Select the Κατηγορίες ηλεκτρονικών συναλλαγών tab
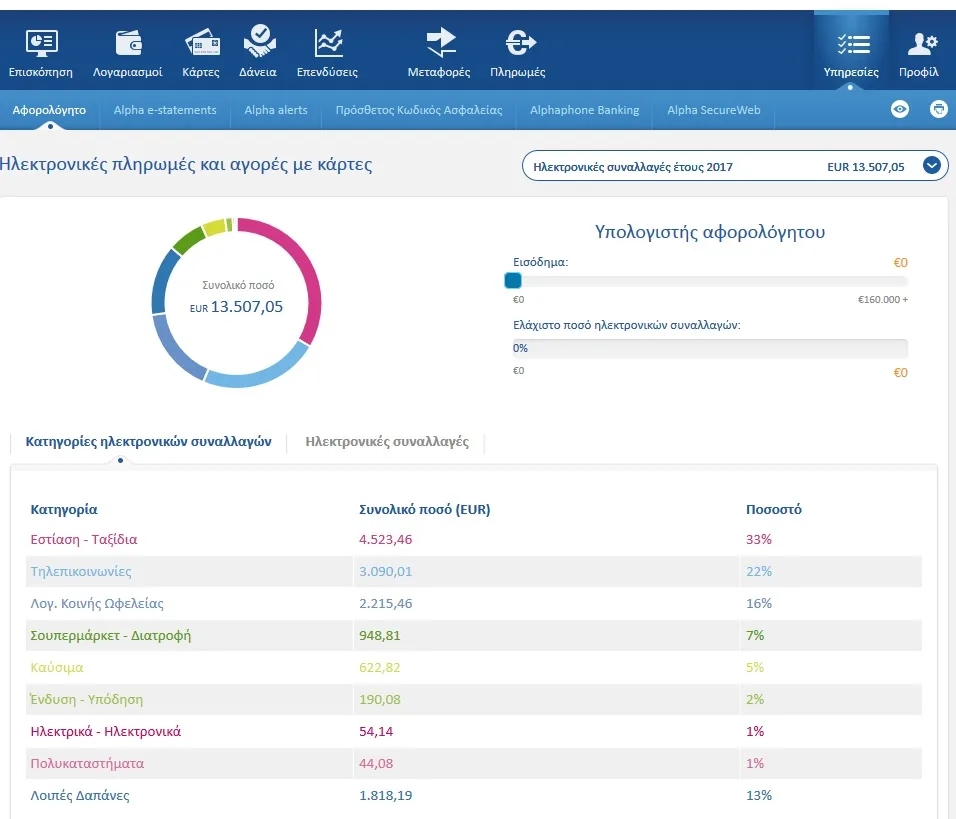 click(148, 441)
